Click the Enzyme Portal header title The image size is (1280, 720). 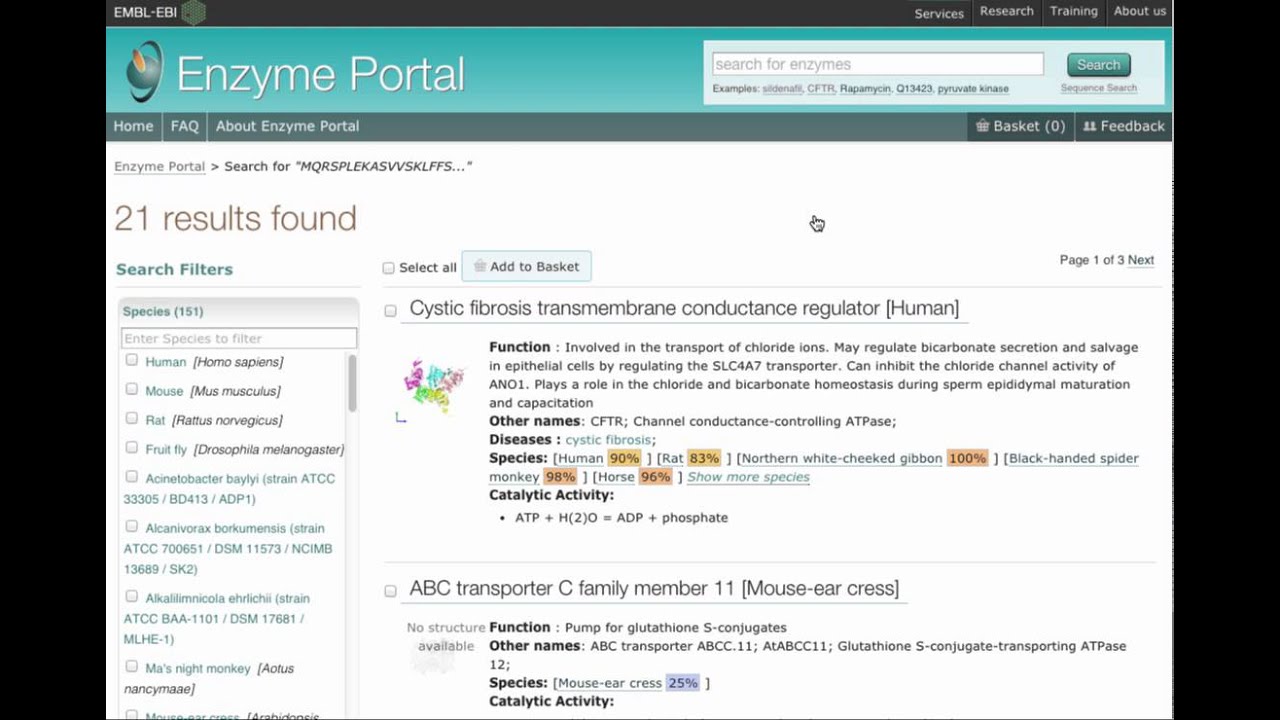pos(321,74)
